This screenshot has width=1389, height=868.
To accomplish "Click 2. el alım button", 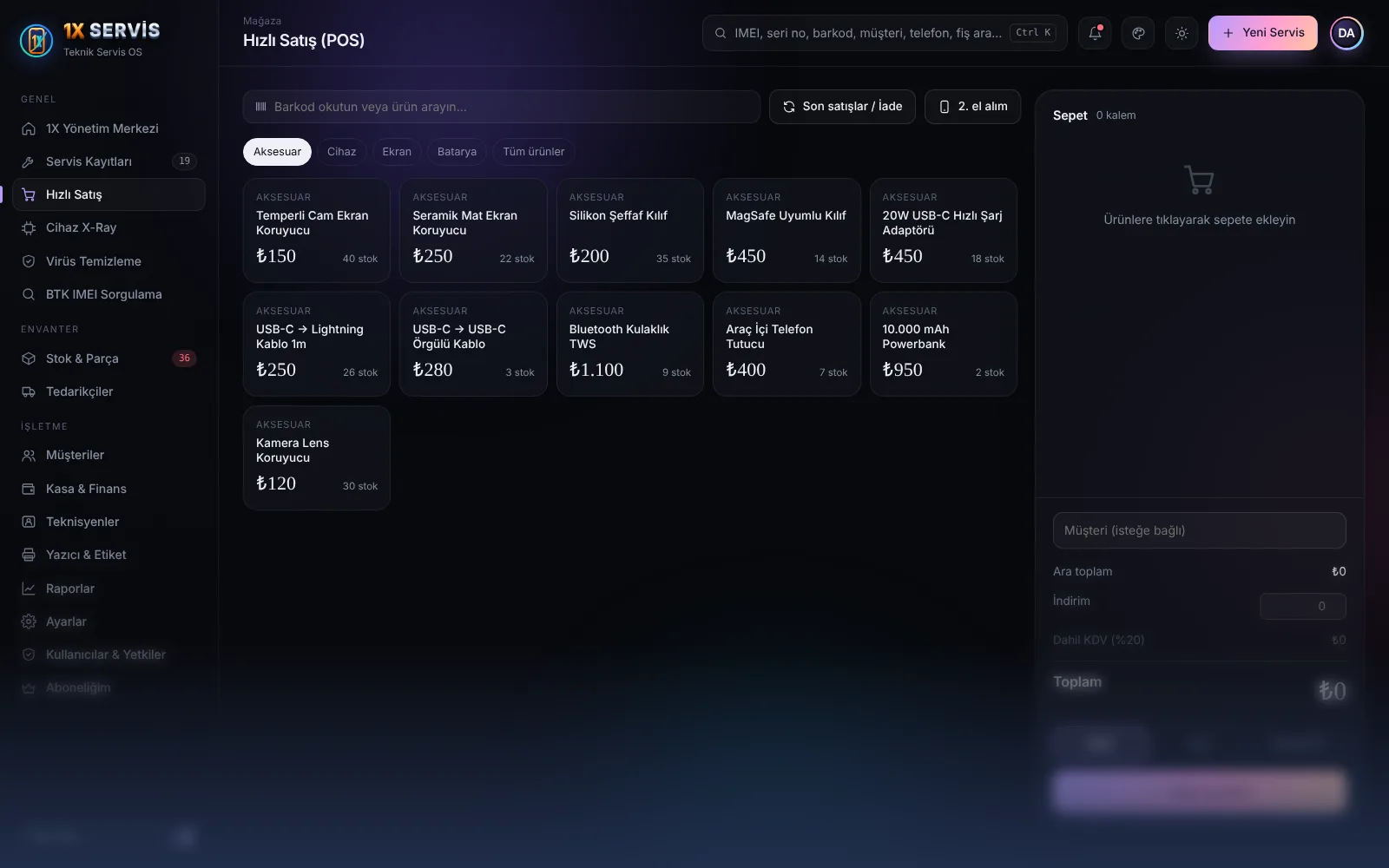I will click(972, 107).
